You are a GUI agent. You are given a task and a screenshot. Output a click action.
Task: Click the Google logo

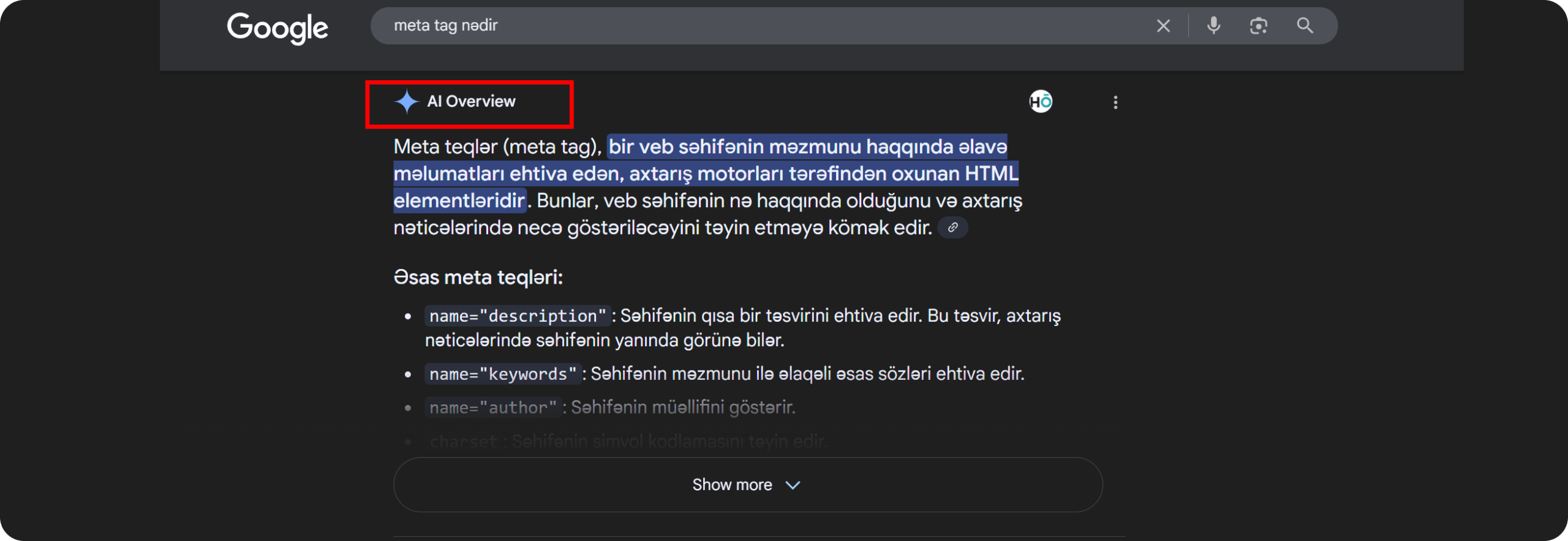pos(277,28)
